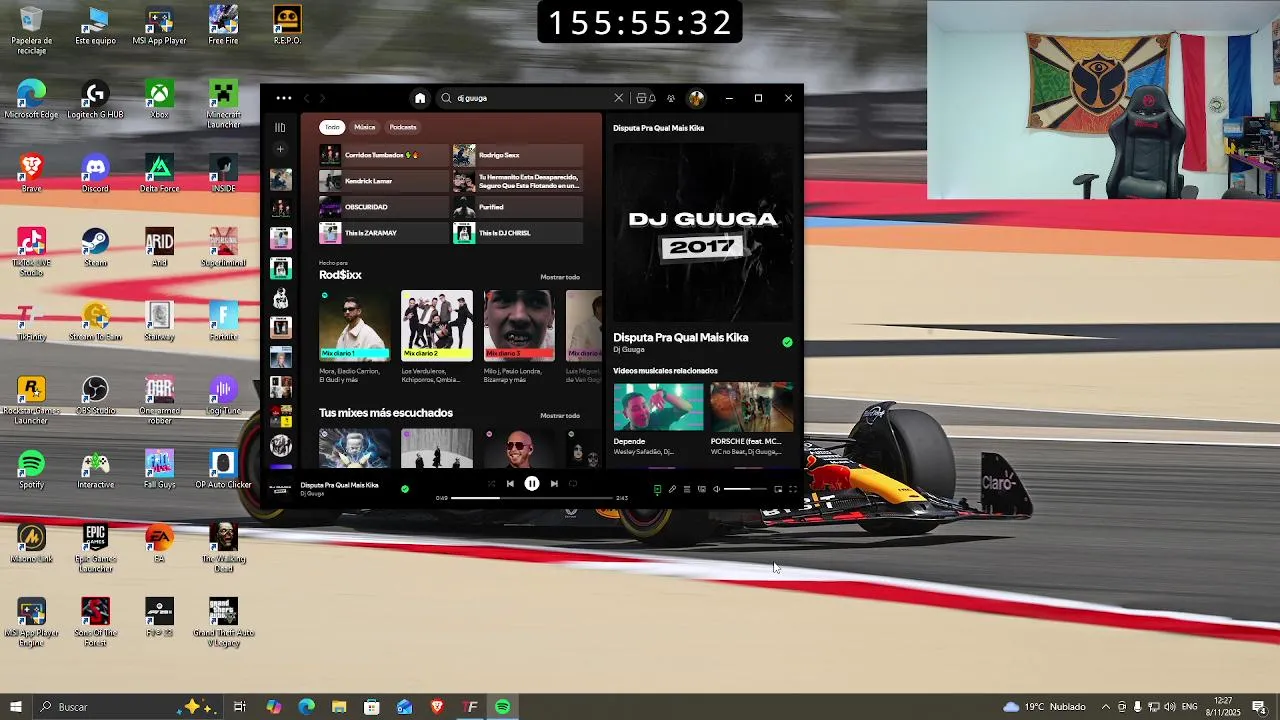Open 'Dj Guuga' artist link in panel
The image size is (1280, 720).
pyautogui.click(x=628, y=350)
